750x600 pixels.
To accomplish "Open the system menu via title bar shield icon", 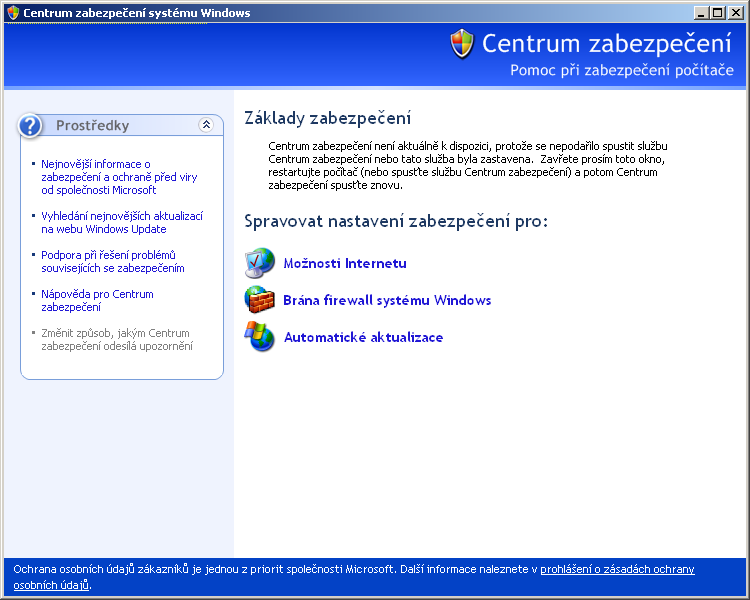I will (x=12, y=13).
